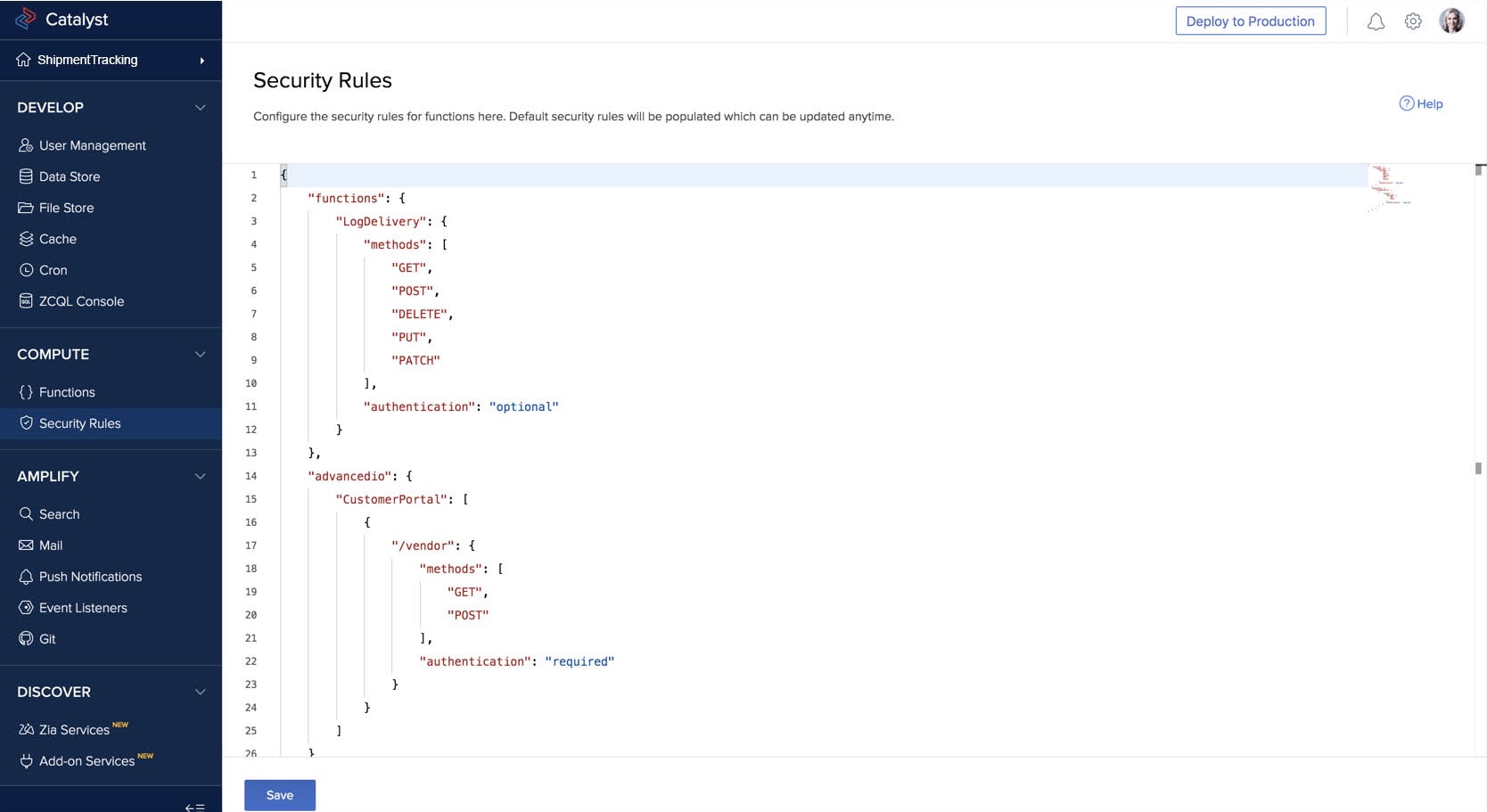The width and height of the screenshot is (1487, 812).
Task: Collapse the AMPLIFY section
Action: (200, 476)
